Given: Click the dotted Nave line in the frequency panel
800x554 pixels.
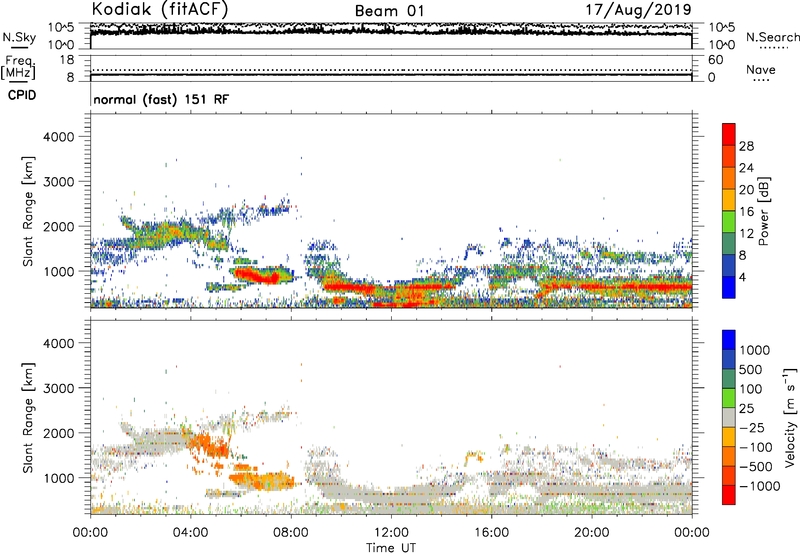Looking at the screenshot, I should point(391,70).
